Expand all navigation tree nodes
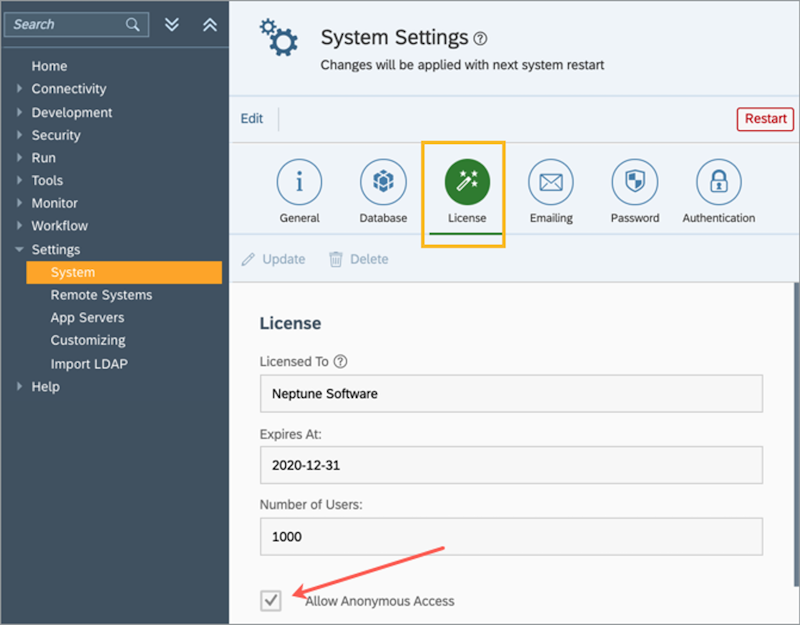 172,25
